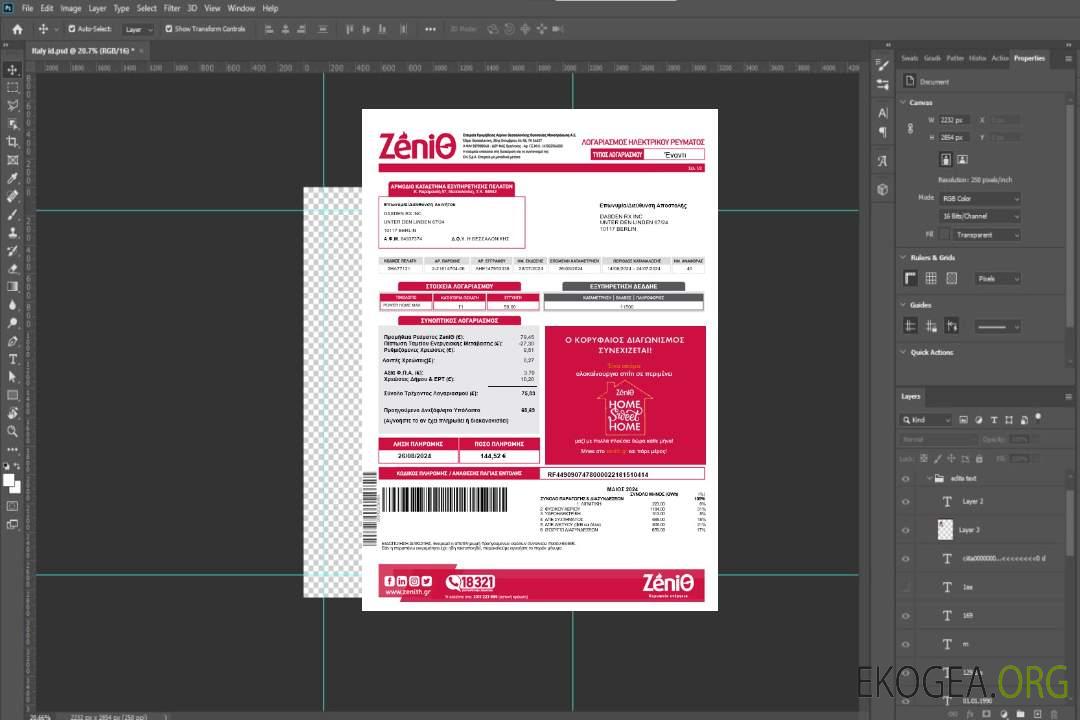
Task: Open the 16 Bits/Channel dropdown
Action: (x=979, y=216)
